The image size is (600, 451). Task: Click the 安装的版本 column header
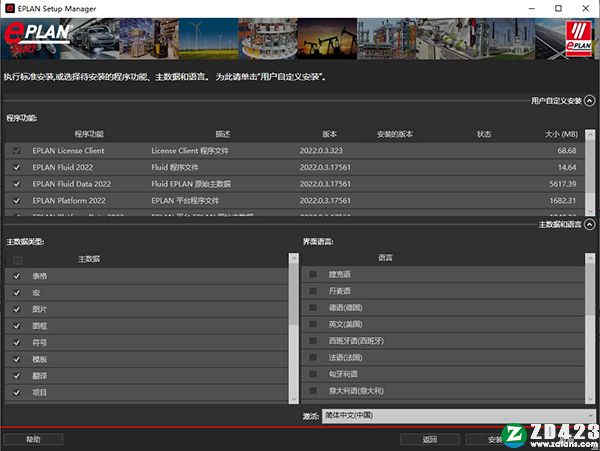[395, 134]
